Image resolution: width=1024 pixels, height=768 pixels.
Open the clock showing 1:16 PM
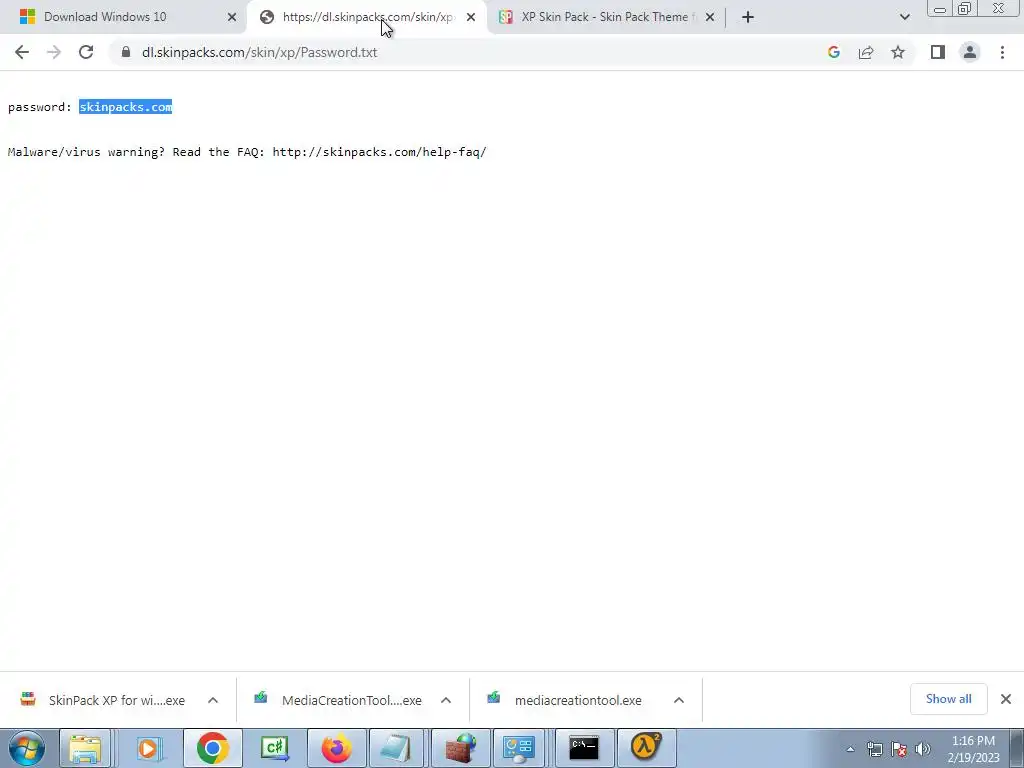pos(973,749)
